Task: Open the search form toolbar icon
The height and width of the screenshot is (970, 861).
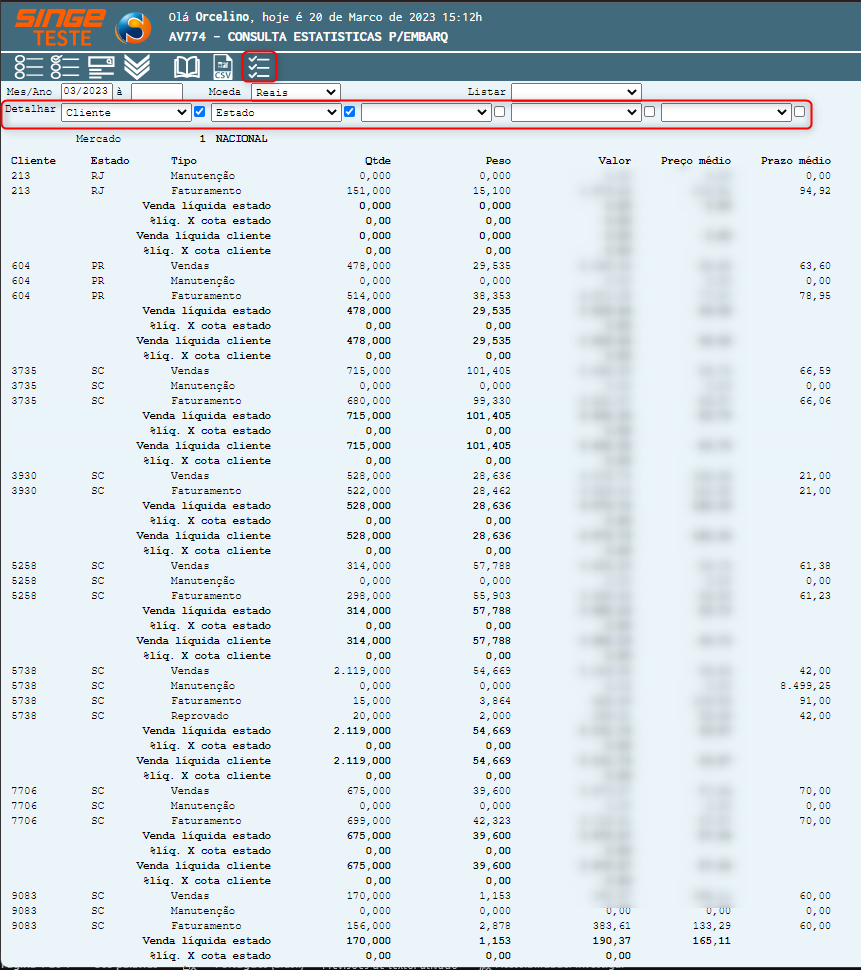Action: click(101, 67)
